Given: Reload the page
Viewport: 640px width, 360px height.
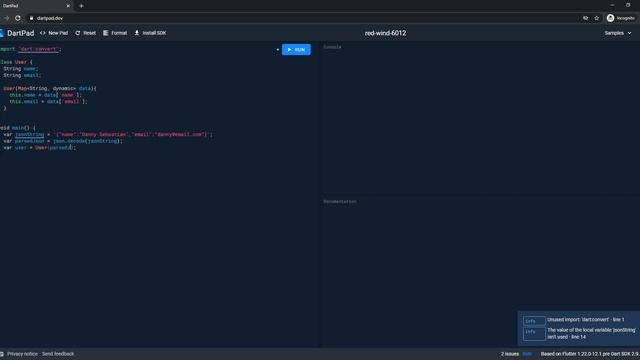Looking at the screenshot, I should [18, 18].
